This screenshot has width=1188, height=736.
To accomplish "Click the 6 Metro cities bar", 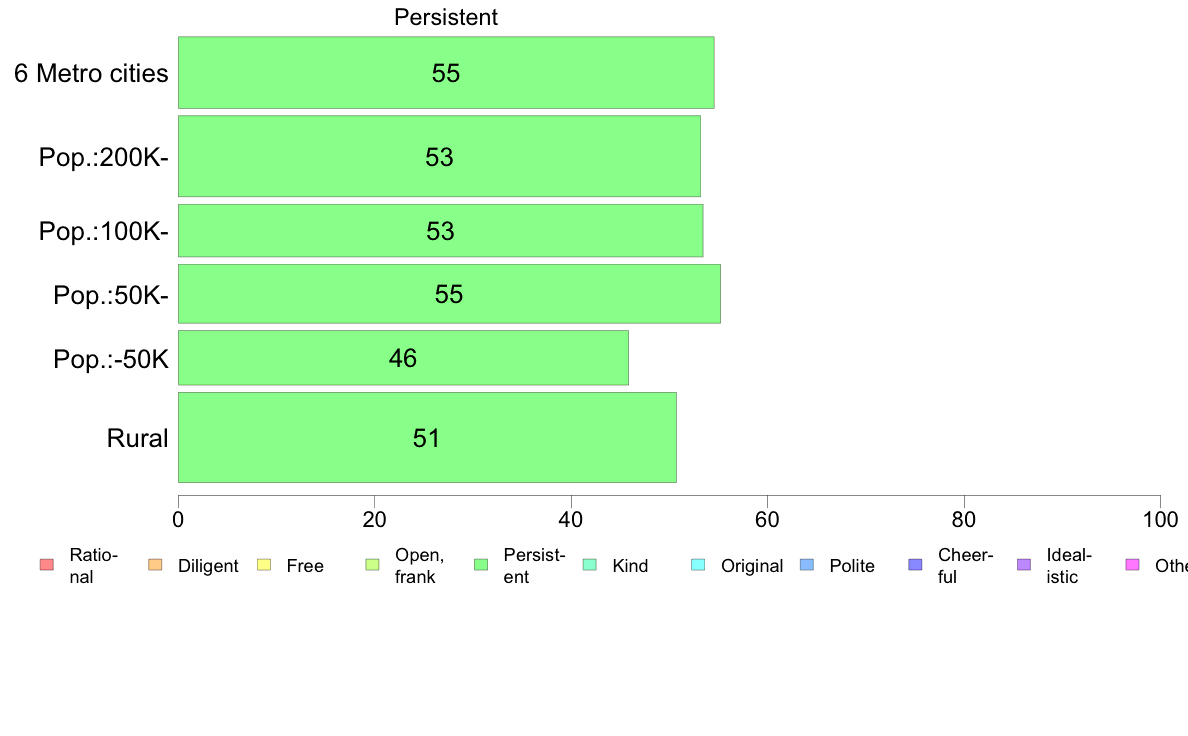I will (446, 73).
